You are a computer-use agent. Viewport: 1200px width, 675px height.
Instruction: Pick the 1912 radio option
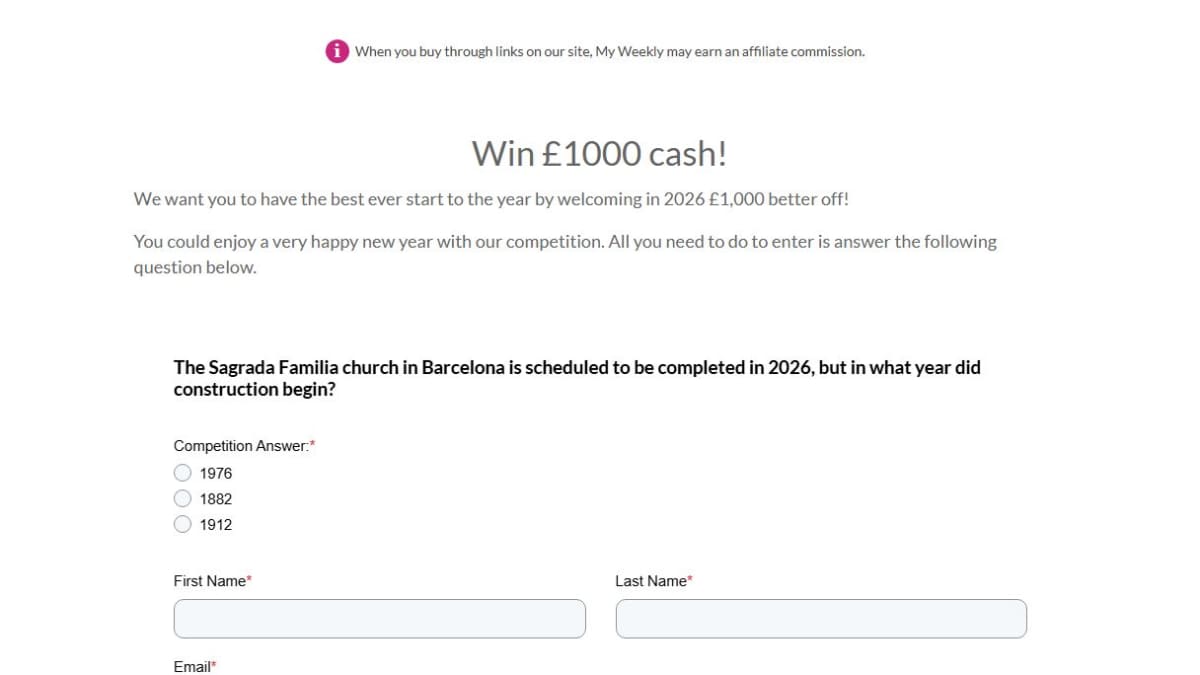(x=183, y=524)
